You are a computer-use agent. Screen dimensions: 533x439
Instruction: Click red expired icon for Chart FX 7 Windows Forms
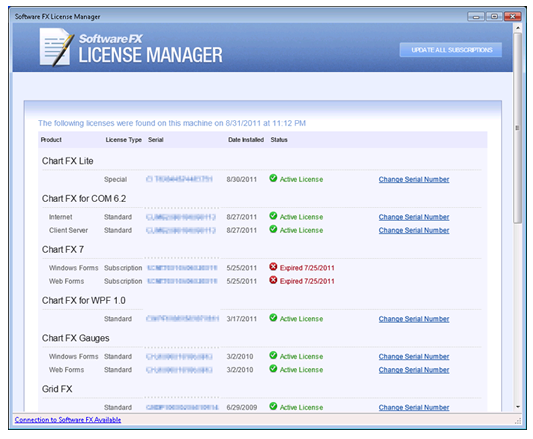click(x=273, y=267)
